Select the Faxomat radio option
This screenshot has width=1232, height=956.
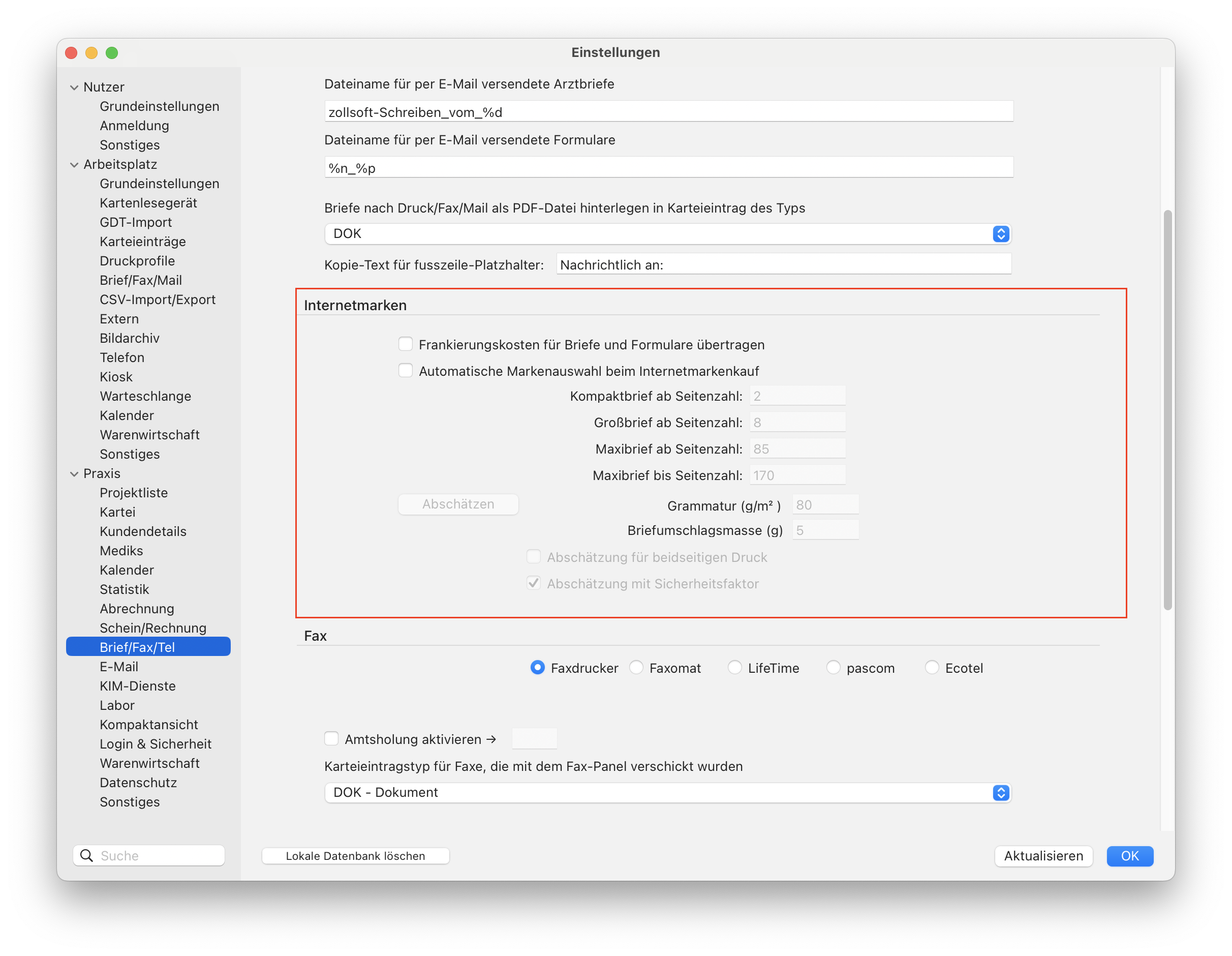tap(637, 668)
